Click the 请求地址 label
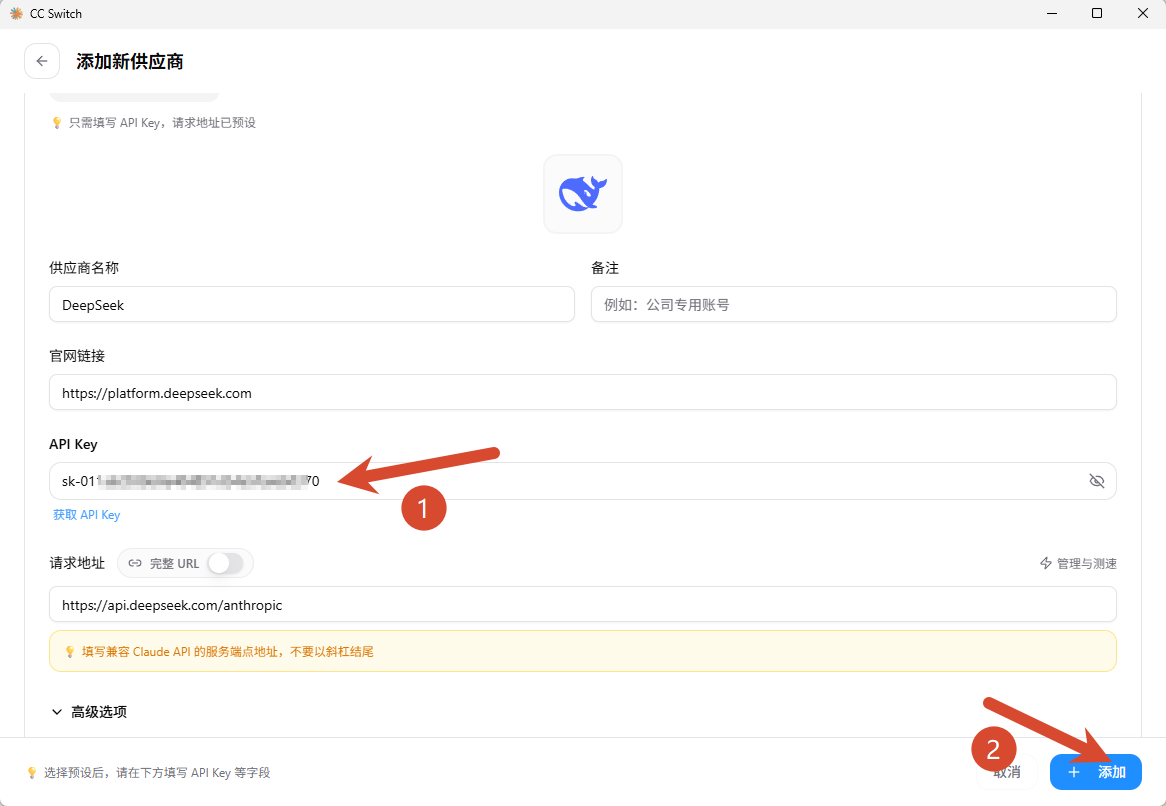 [x=77, y=563]
